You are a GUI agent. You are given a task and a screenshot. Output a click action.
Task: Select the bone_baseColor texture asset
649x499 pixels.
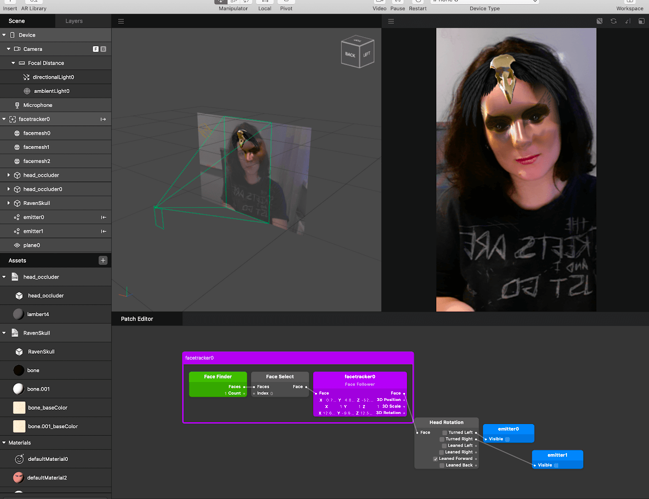click(x=55, y=408)
